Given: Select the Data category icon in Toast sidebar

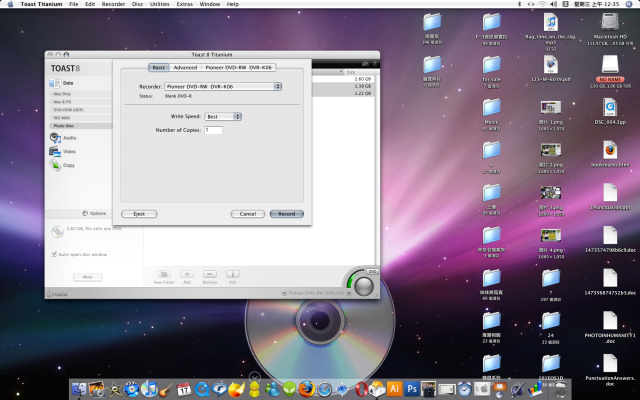Looking at the screenshot, I should tap(55, 83).
